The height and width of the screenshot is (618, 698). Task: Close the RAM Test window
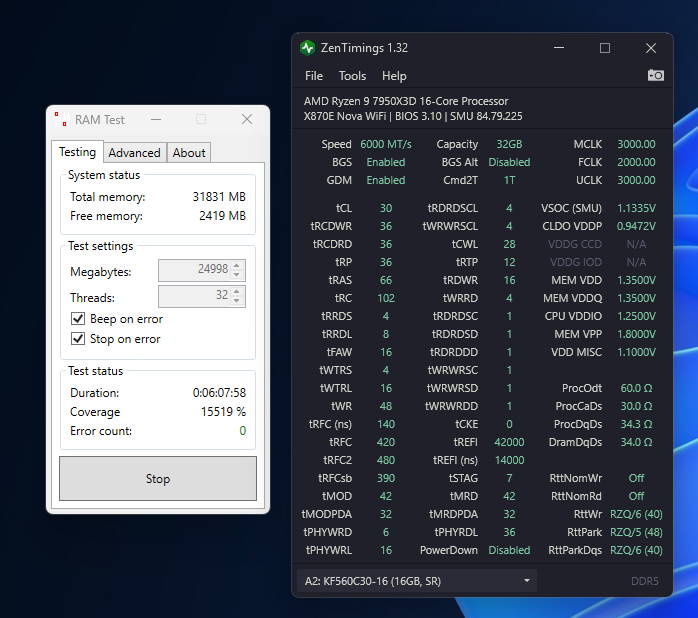247,119
